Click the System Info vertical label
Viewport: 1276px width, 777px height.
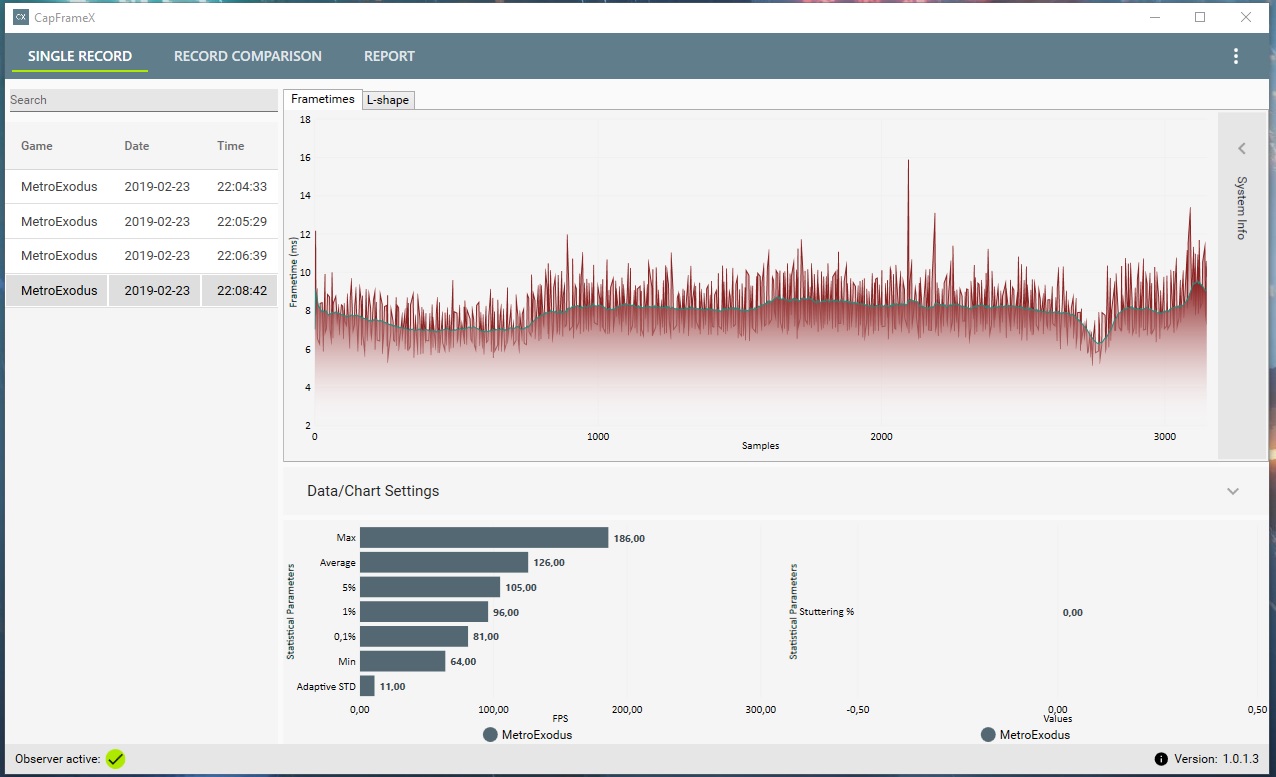tap(1242, 208)
